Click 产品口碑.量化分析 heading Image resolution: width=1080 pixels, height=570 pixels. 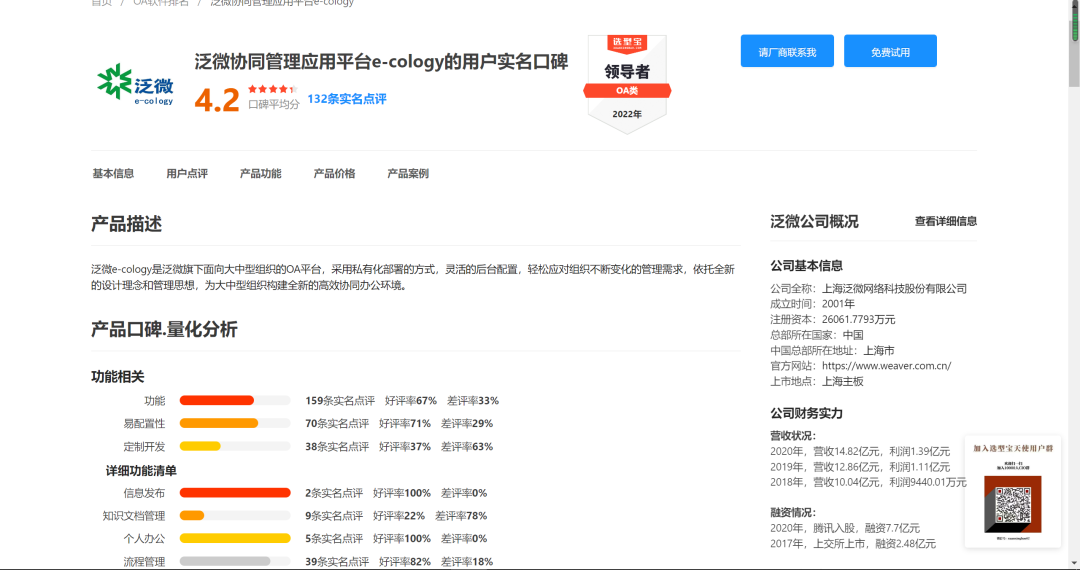tap(164, 329)
